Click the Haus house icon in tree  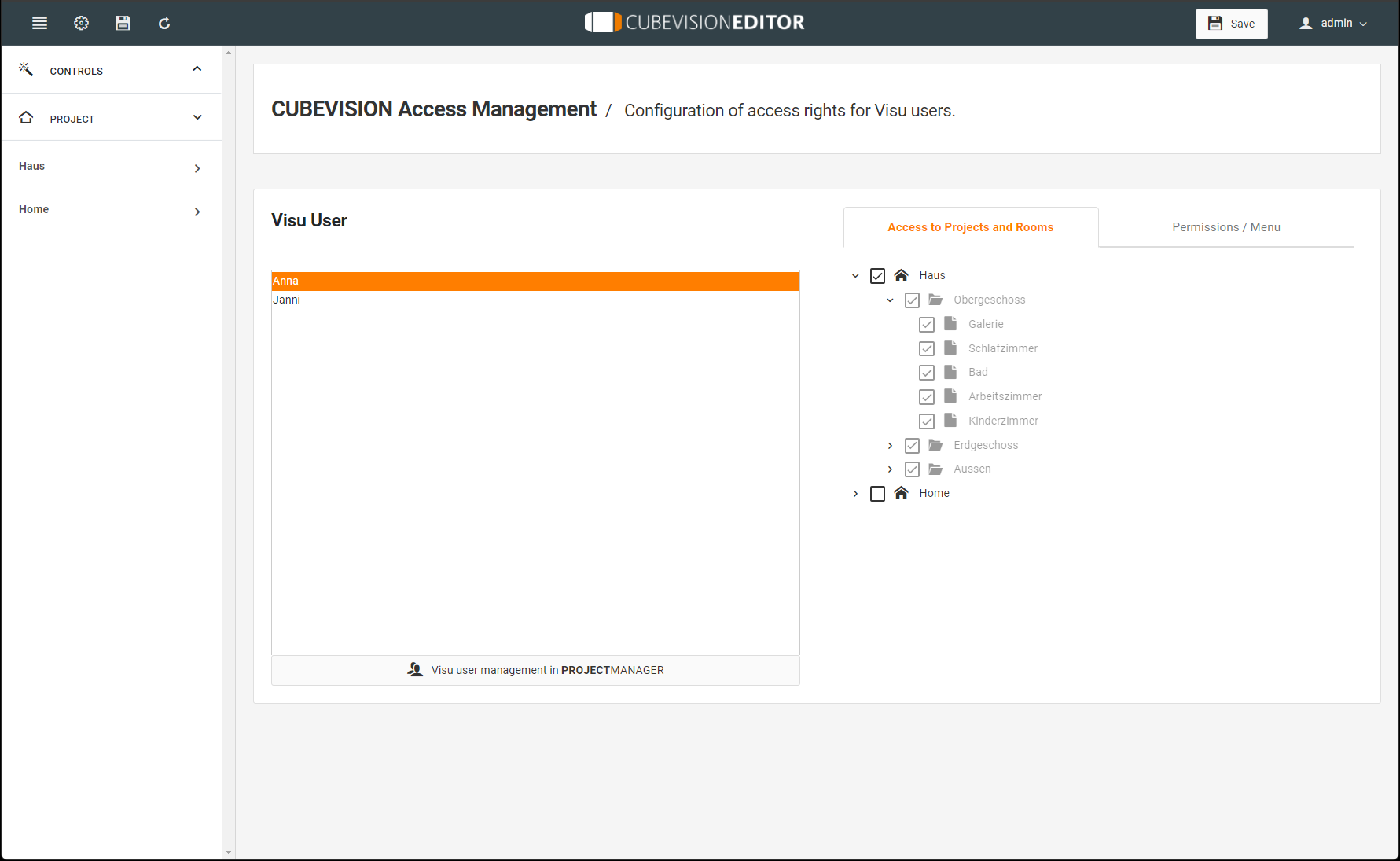pos(902,275)
